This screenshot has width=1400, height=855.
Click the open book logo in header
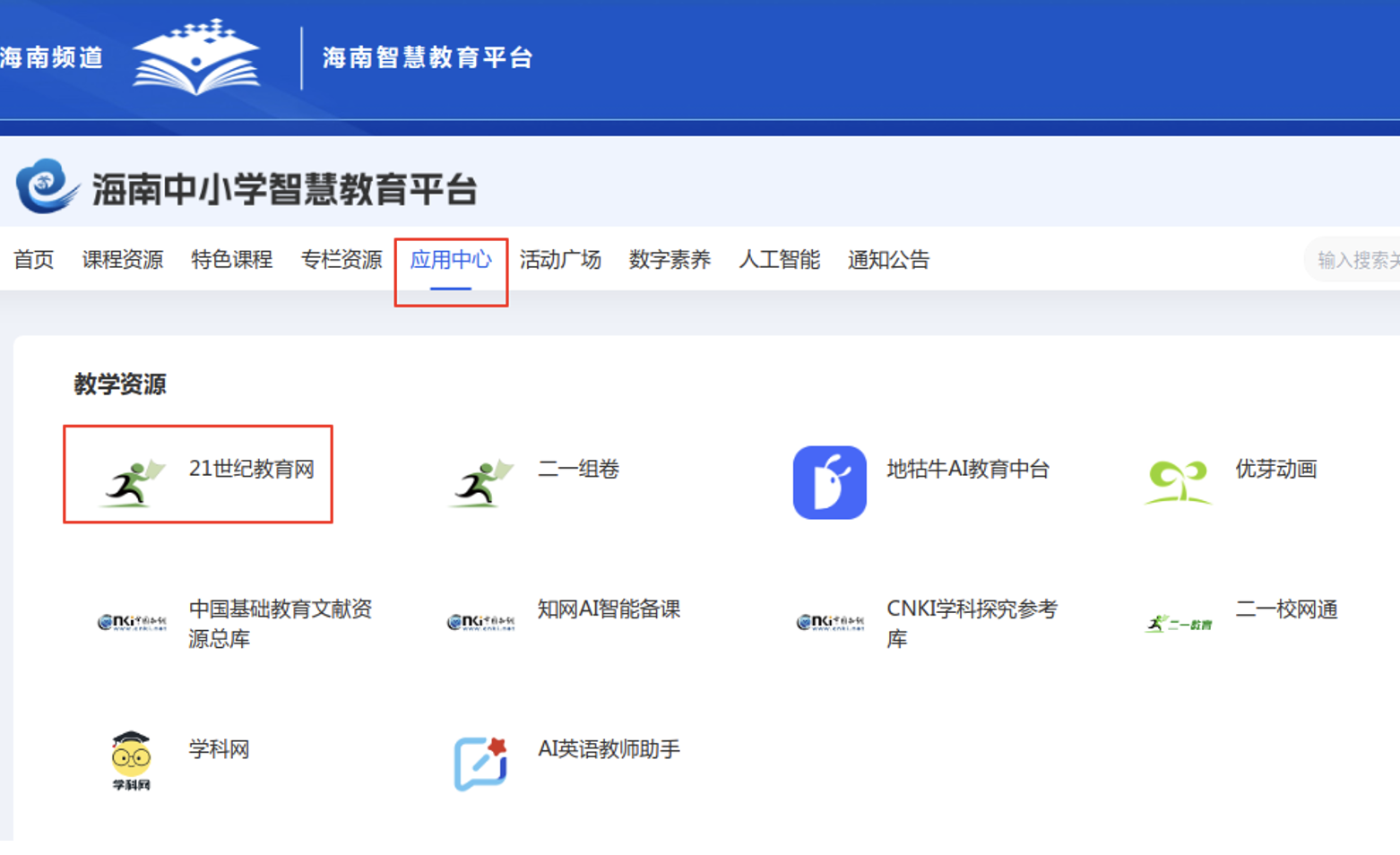point(196,57)
